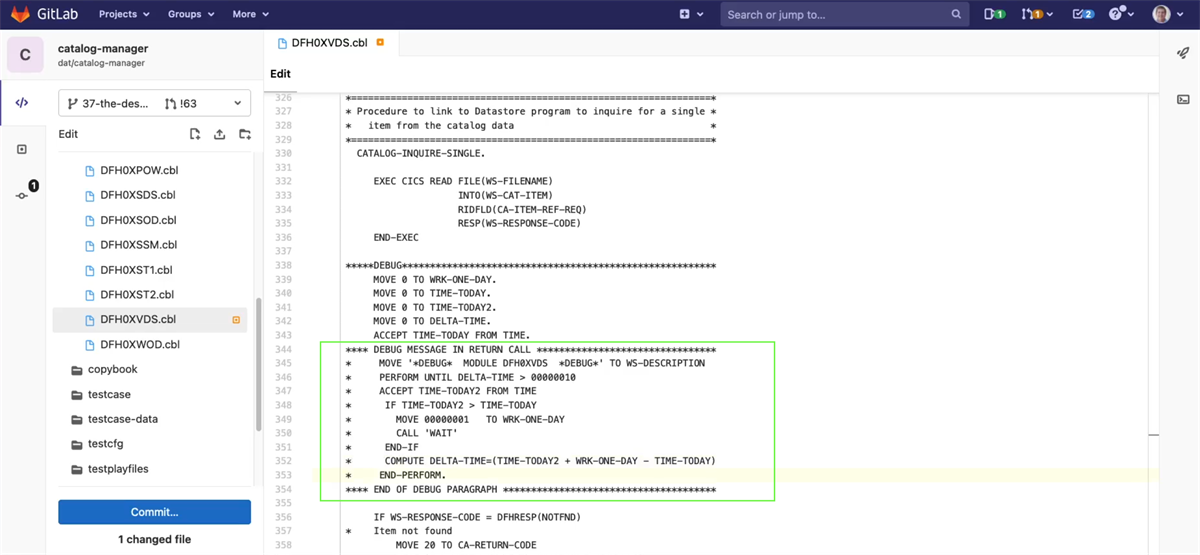1200x555 pixels.
Task: Select the Edit code activity icon
Action: tap(22, 103)
